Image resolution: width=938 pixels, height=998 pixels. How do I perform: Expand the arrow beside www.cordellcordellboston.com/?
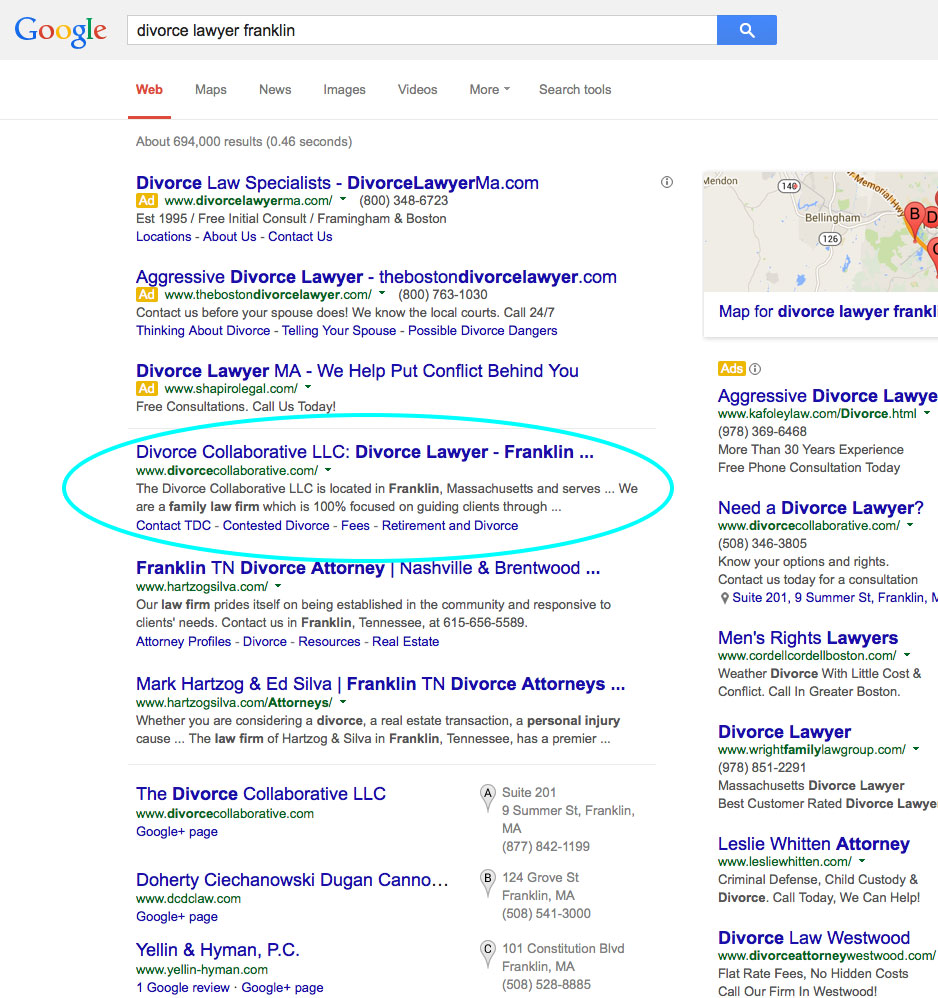[x=907, y=655]
